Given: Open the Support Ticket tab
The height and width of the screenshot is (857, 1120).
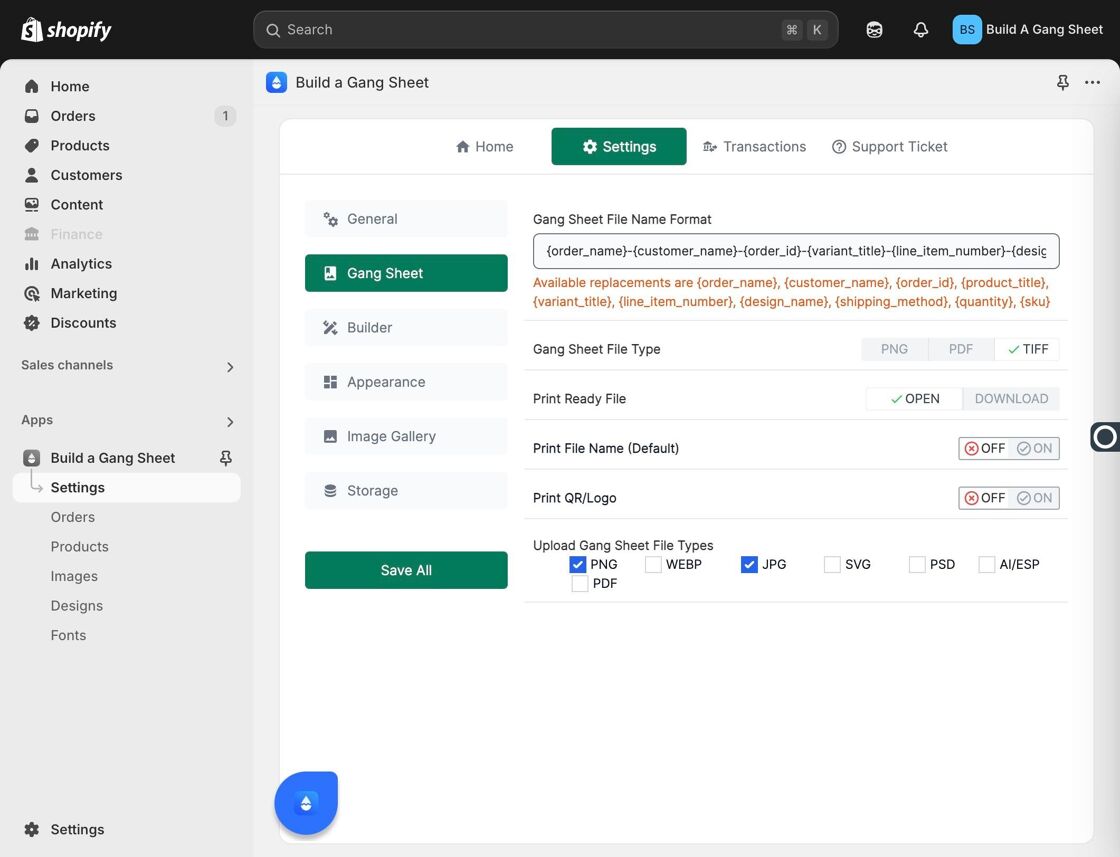Looking at the screenshot, I should click(x=890, y=146).
